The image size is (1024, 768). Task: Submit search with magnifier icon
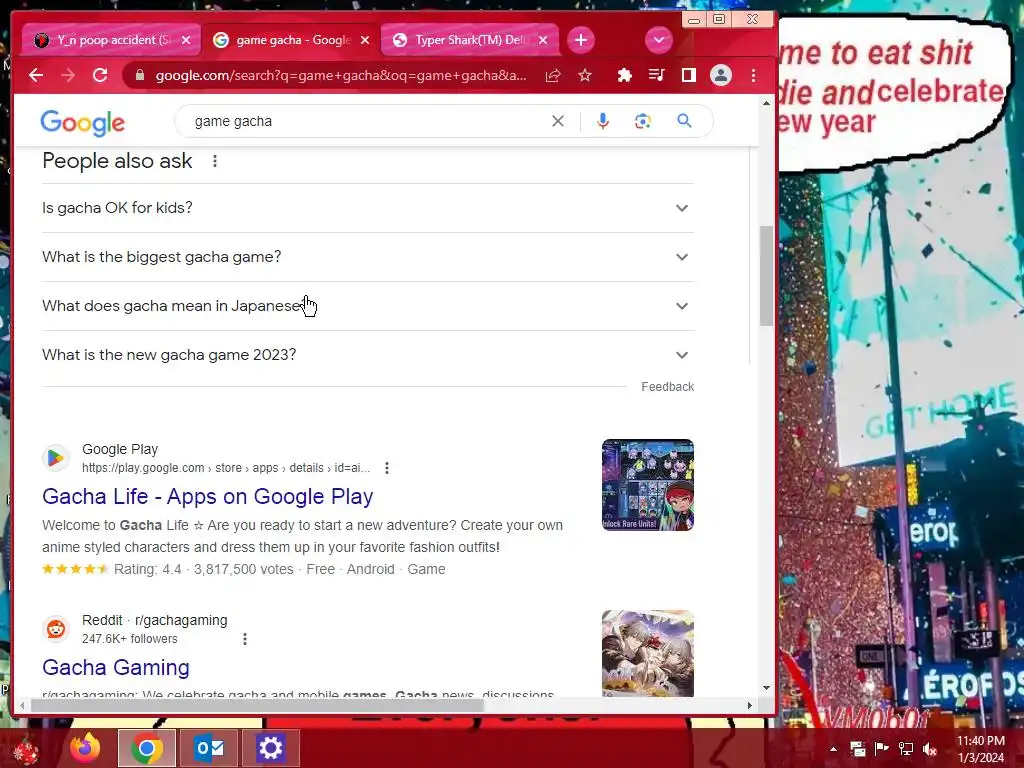click(x=684, y=121)
